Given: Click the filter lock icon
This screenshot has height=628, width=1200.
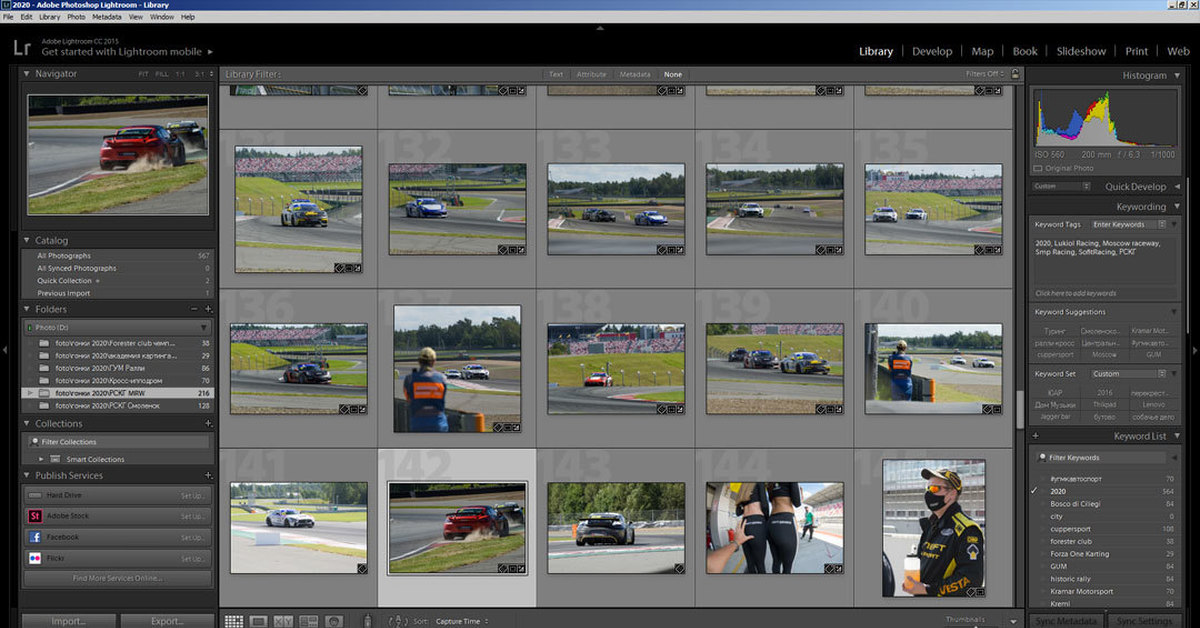Looking at the screenshot, I should (1015, 74).
